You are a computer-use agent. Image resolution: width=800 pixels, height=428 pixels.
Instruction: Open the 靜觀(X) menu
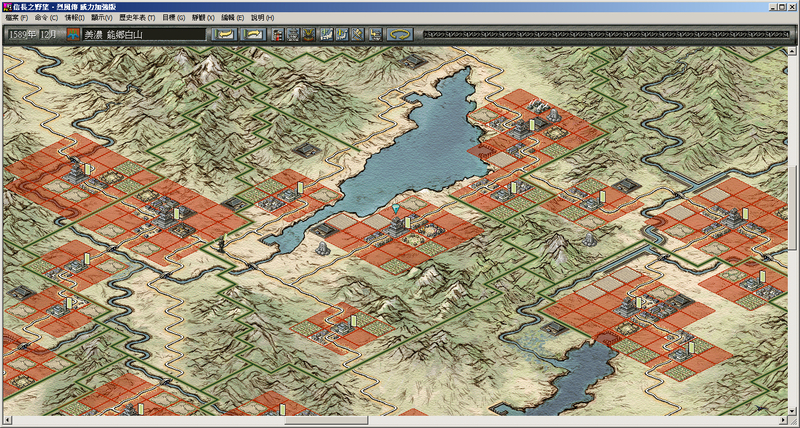(203, 17)
